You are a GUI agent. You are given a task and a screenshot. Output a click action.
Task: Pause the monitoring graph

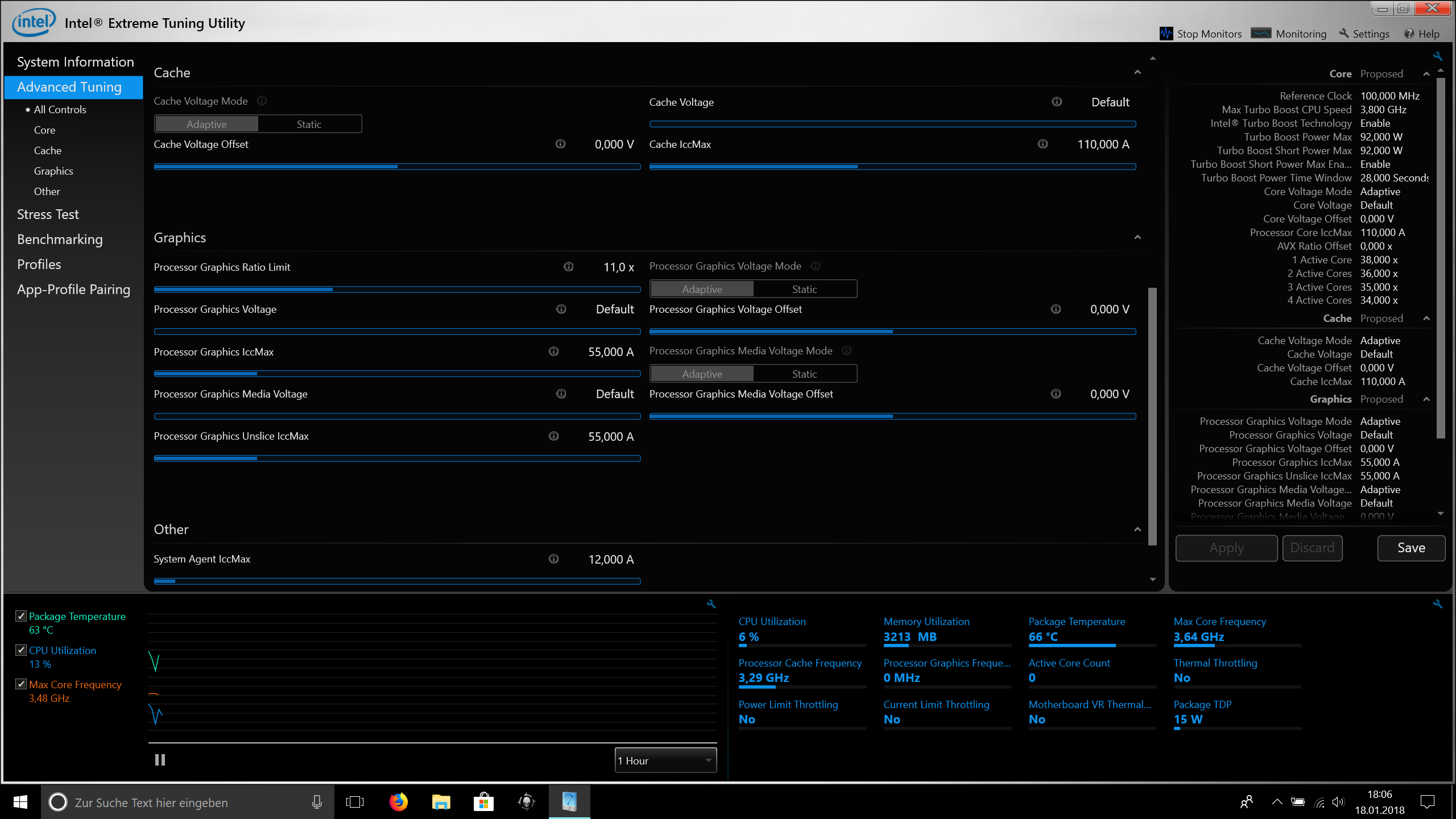click(x=160, y=760)
